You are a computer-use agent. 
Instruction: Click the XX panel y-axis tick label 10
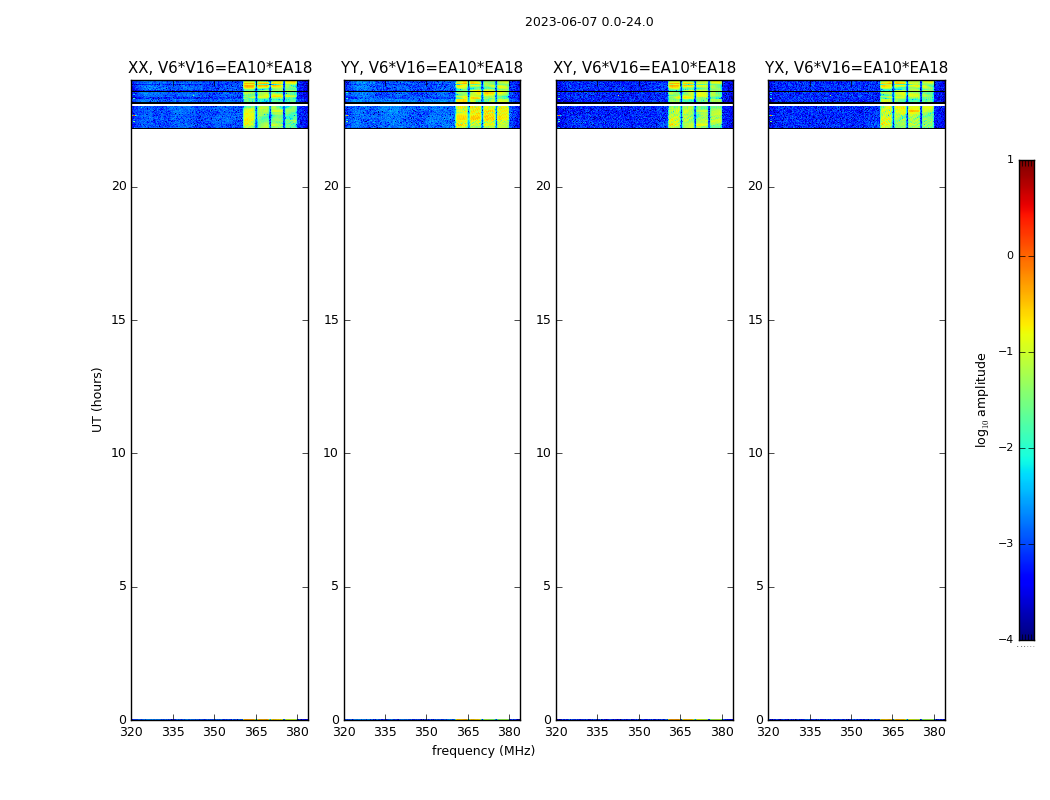pos(119,453)
